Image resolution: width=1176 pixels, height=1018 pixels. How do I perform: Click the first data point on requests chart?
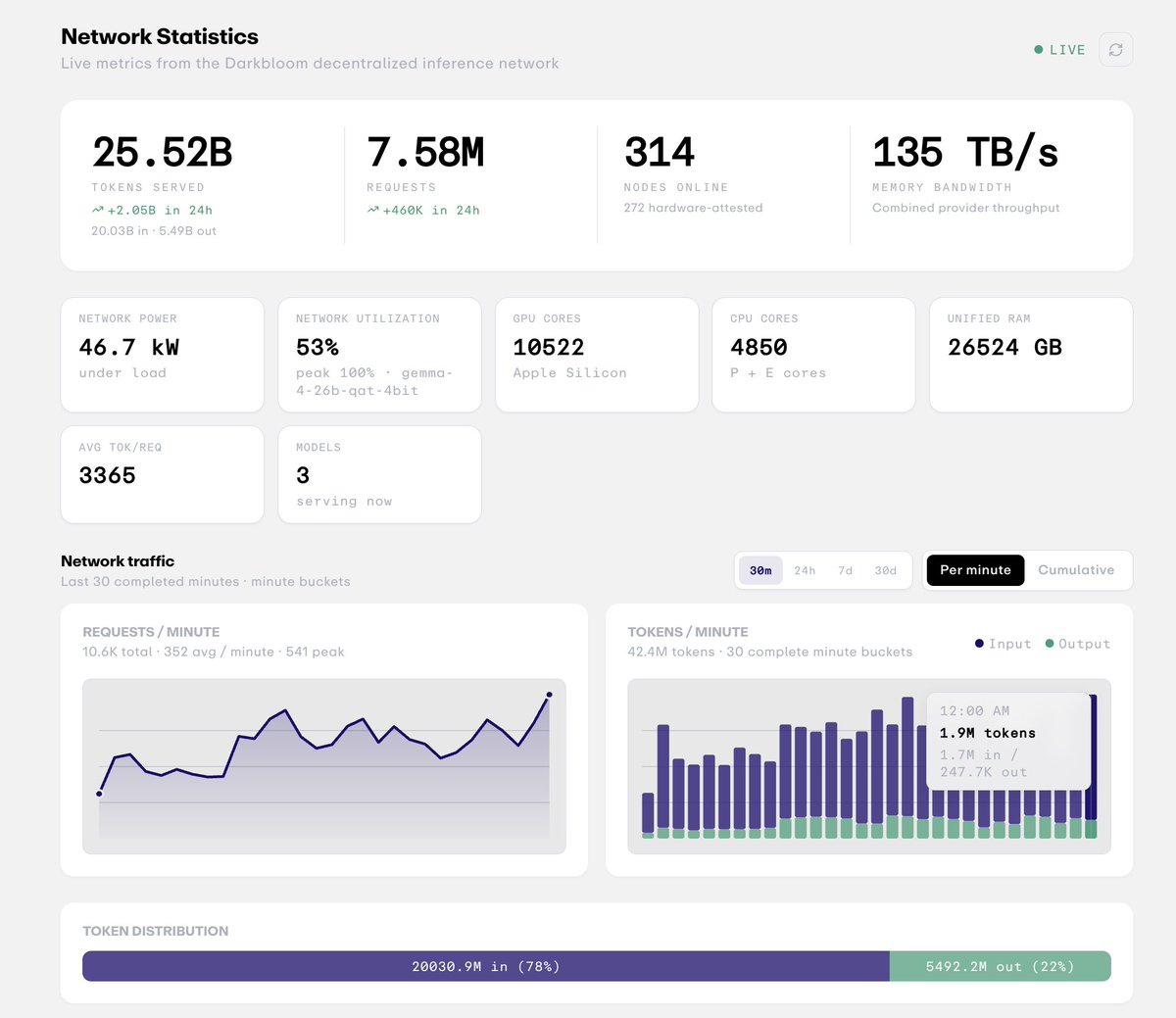click(99, 794)
